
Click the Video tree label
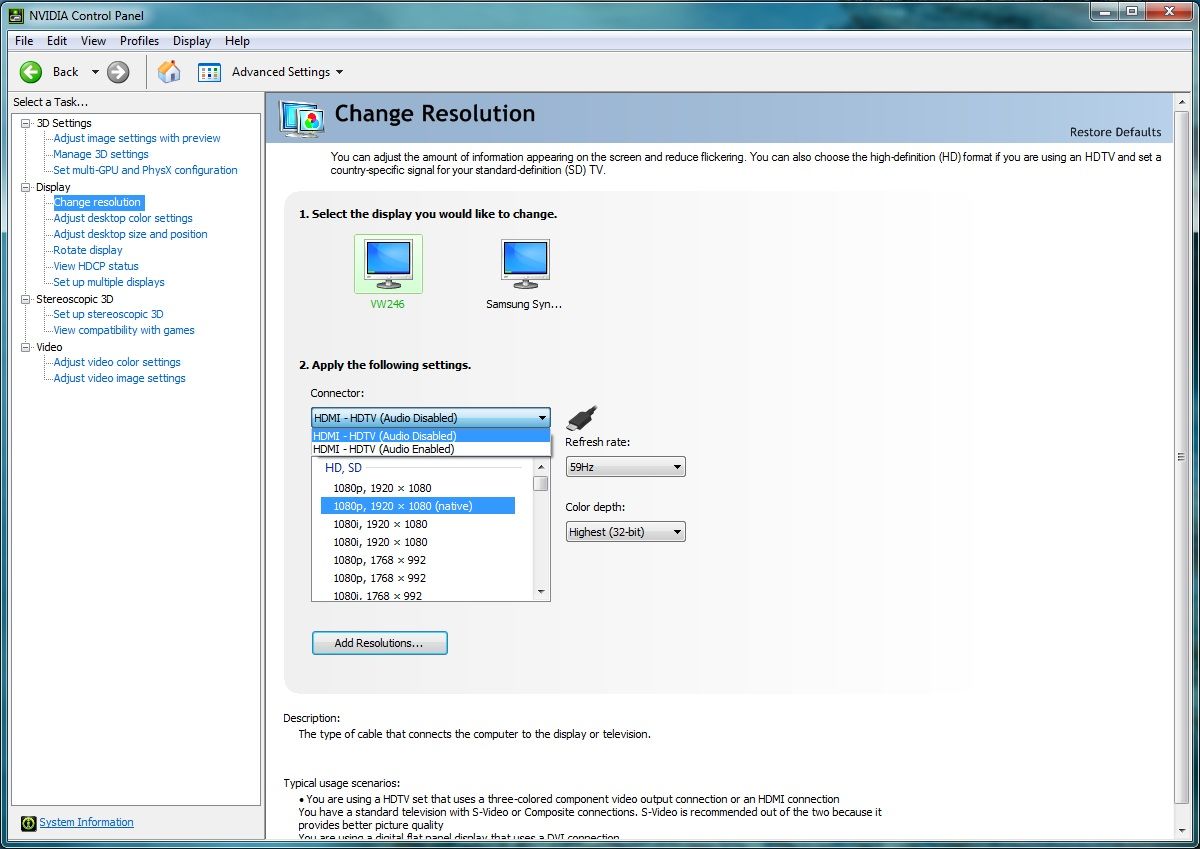click(49, 347)
